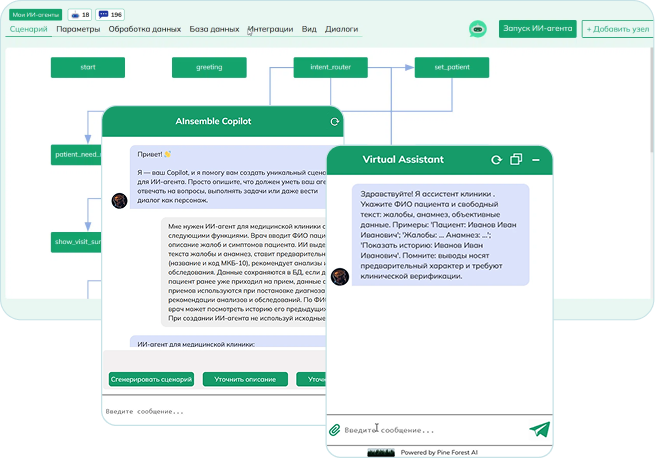Click the refresh icon in AInsemble Copilot header

(x=335, y=122)
